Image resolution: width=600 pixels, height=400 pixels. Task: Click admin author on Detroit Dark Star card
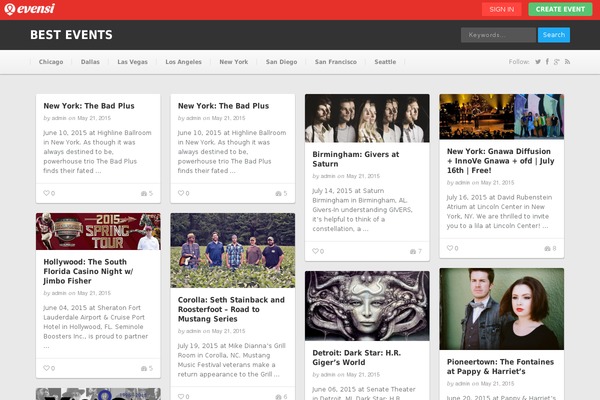pyautogui.click(x=328, y=375)
